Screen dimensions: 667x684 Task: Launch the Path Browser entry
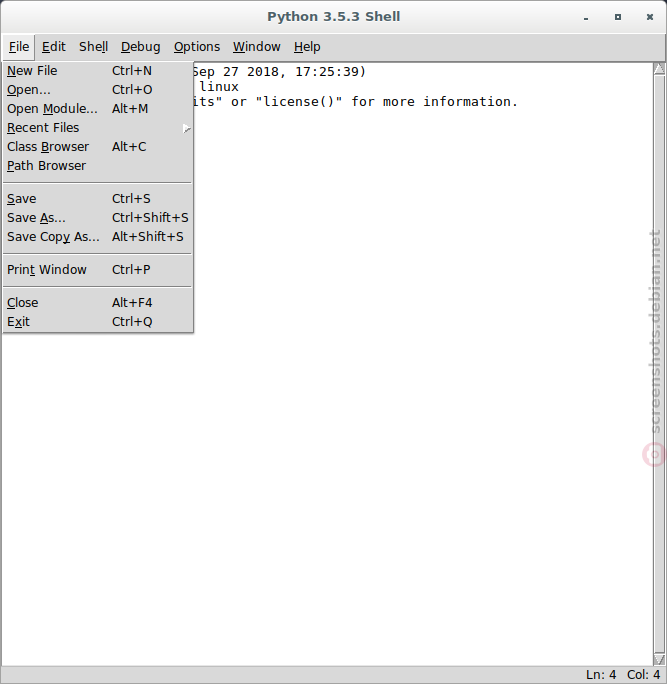98,166
